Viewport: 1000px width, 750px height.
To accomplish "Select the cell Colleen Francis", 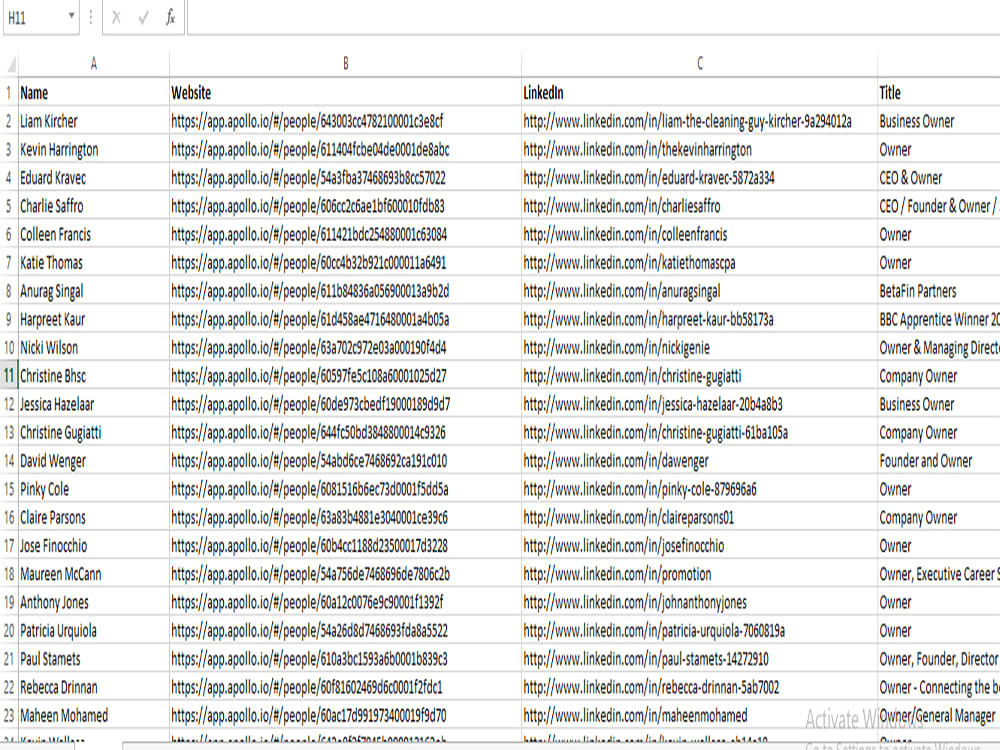I will [94, 234].
